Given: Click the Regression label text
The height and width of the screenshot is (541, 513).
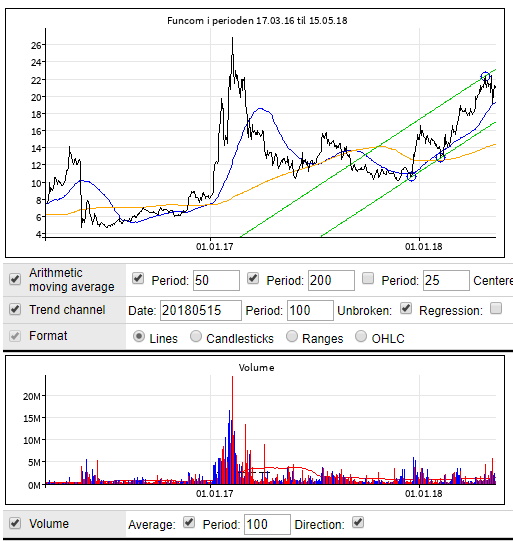Looking at the screenshot, I should 451,311.
